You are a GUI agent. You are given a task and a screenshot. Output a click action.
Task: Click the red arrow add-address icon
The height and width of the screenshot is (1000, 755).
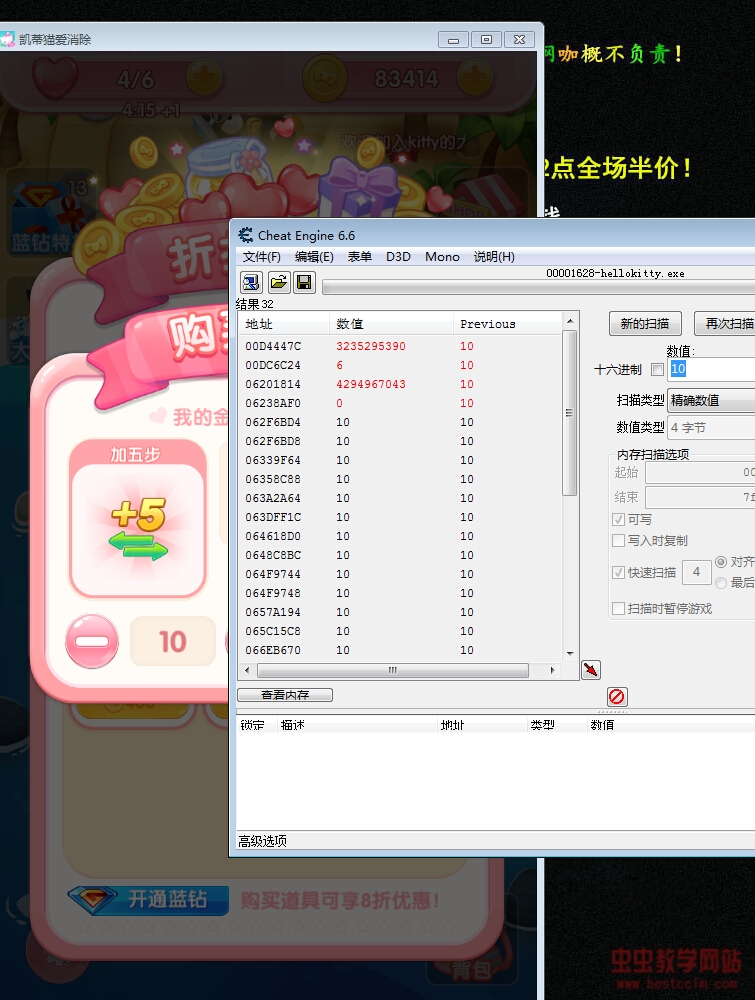591,670
